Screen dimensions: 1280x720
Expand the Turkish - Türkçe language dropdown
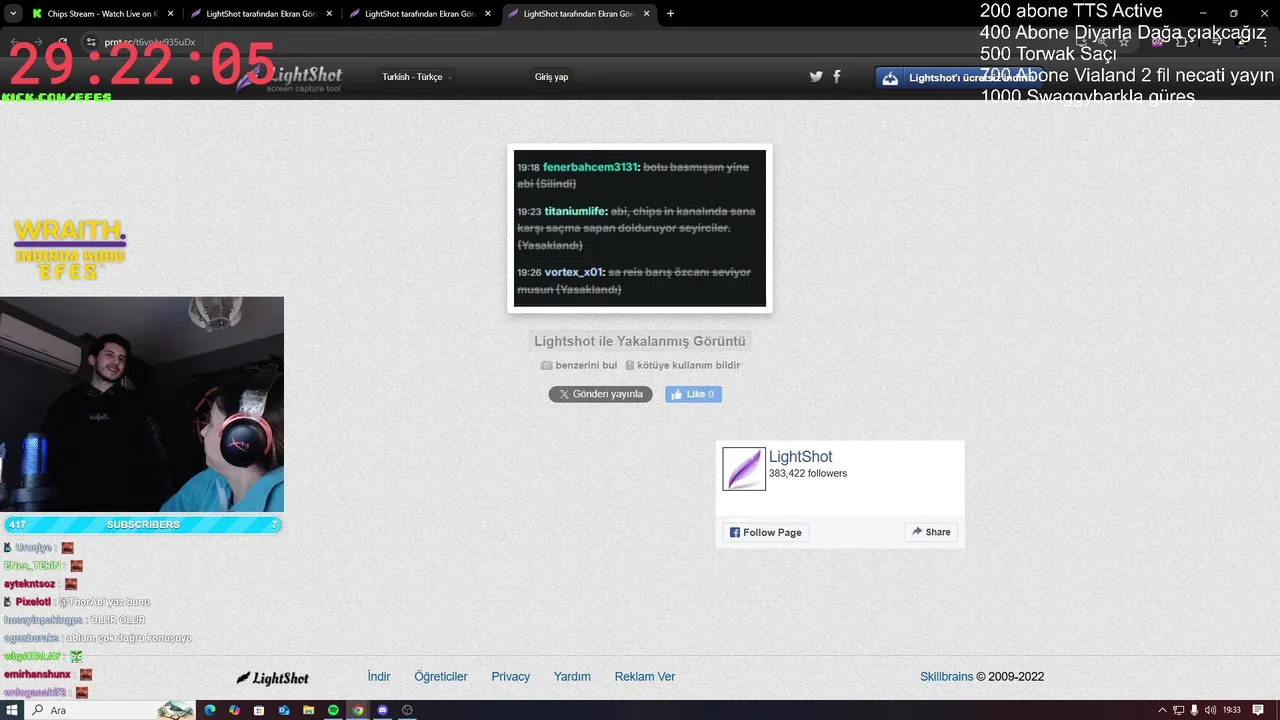pos(415,77)
